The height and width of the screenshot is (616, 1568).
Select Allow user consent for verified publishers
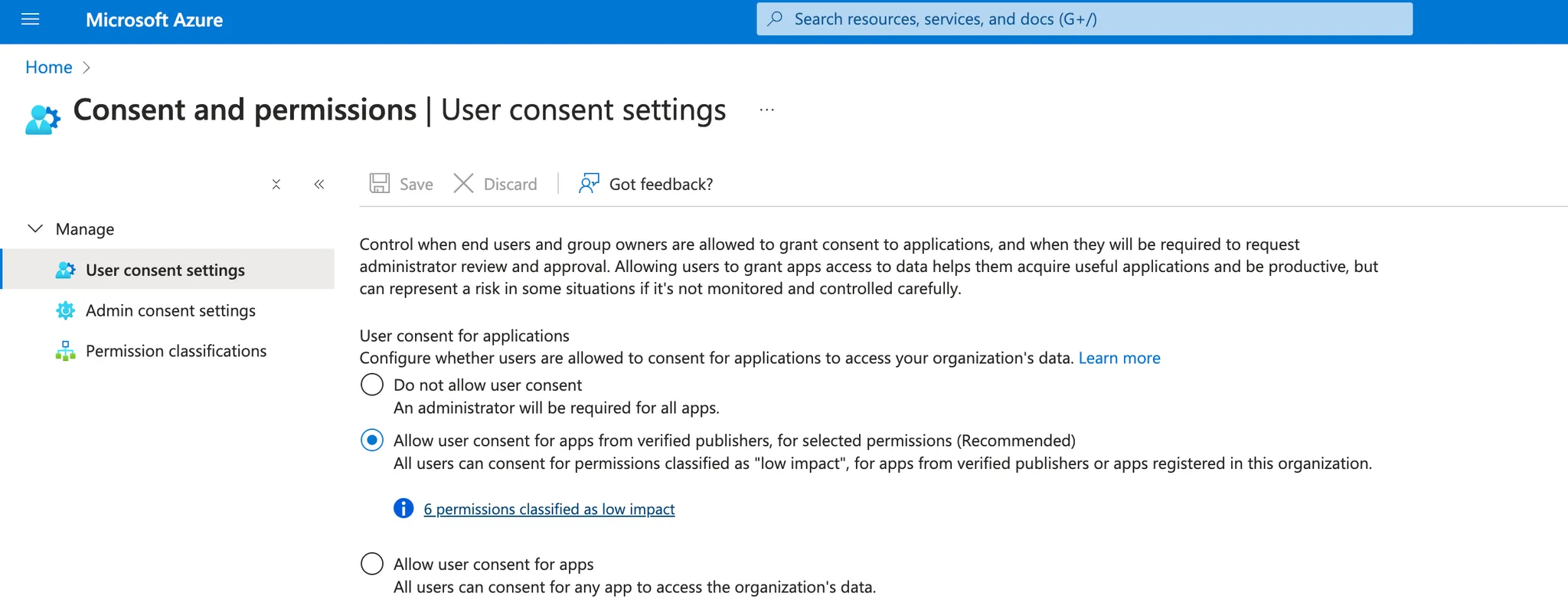[x=372, y=441]
